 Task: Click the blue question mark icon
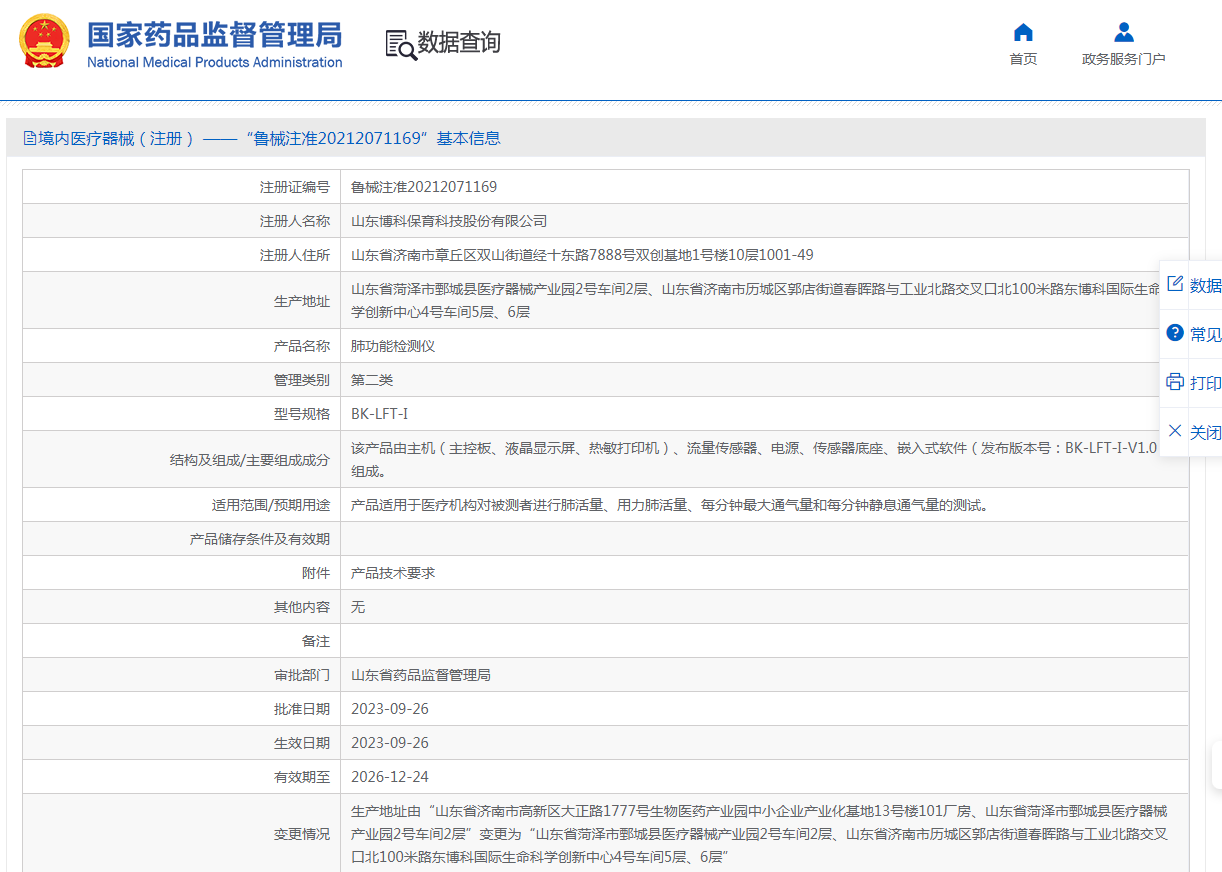point(1175,333)
